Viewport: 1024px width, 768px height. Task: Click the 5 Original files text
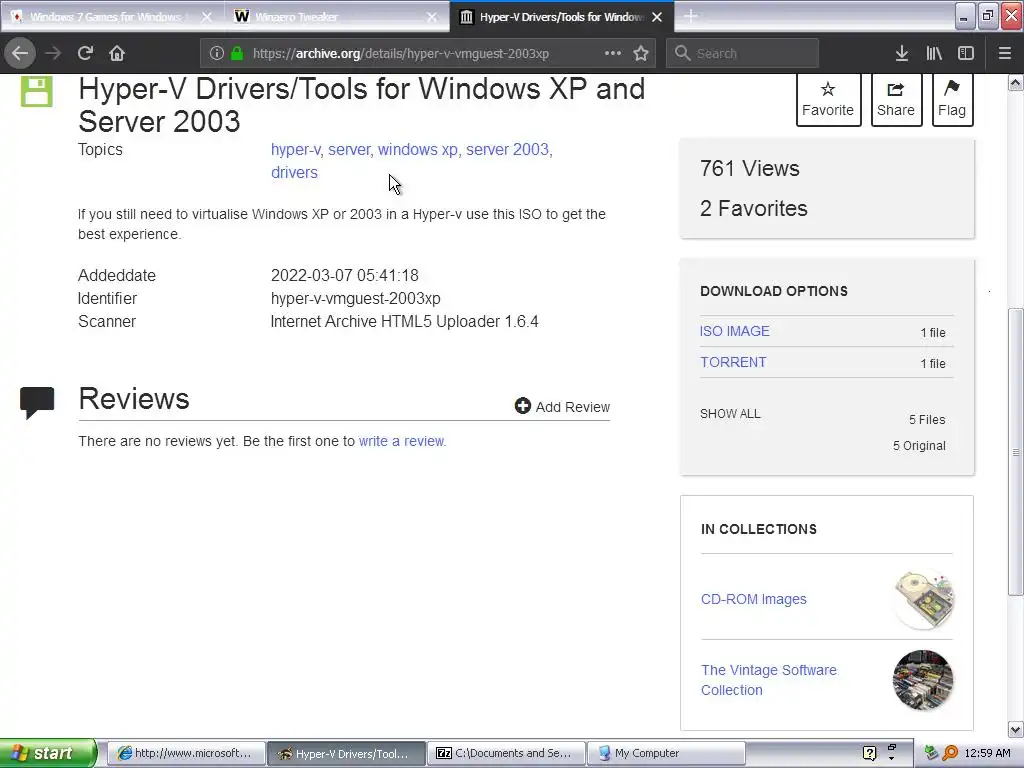[x=920, y=445]
